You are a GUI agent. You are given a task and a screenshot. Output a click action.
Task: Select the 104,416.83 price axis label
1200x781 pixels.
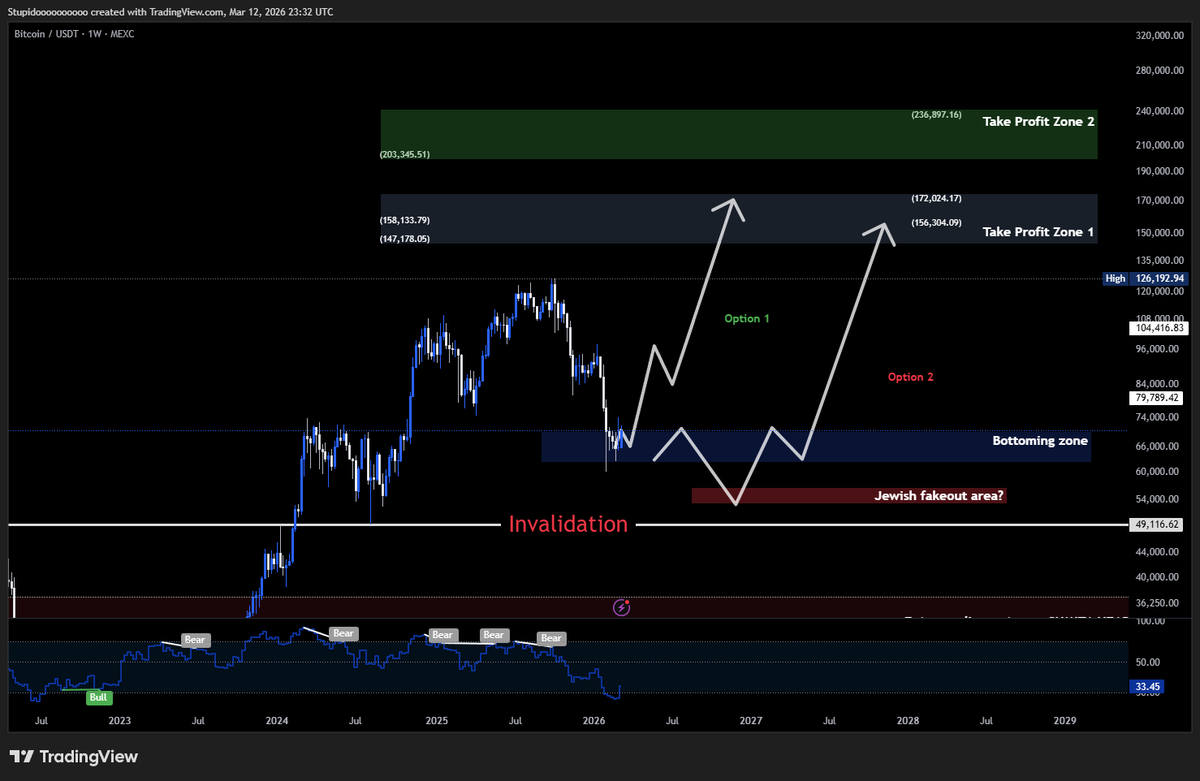pyautogui.click(x=1157, y=327)
